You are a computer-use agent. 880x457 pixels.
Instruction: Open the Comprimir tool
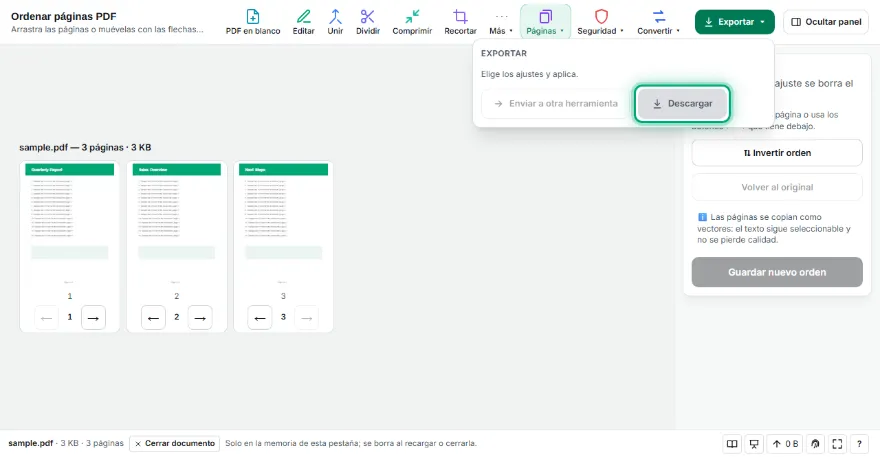(412, 22)
